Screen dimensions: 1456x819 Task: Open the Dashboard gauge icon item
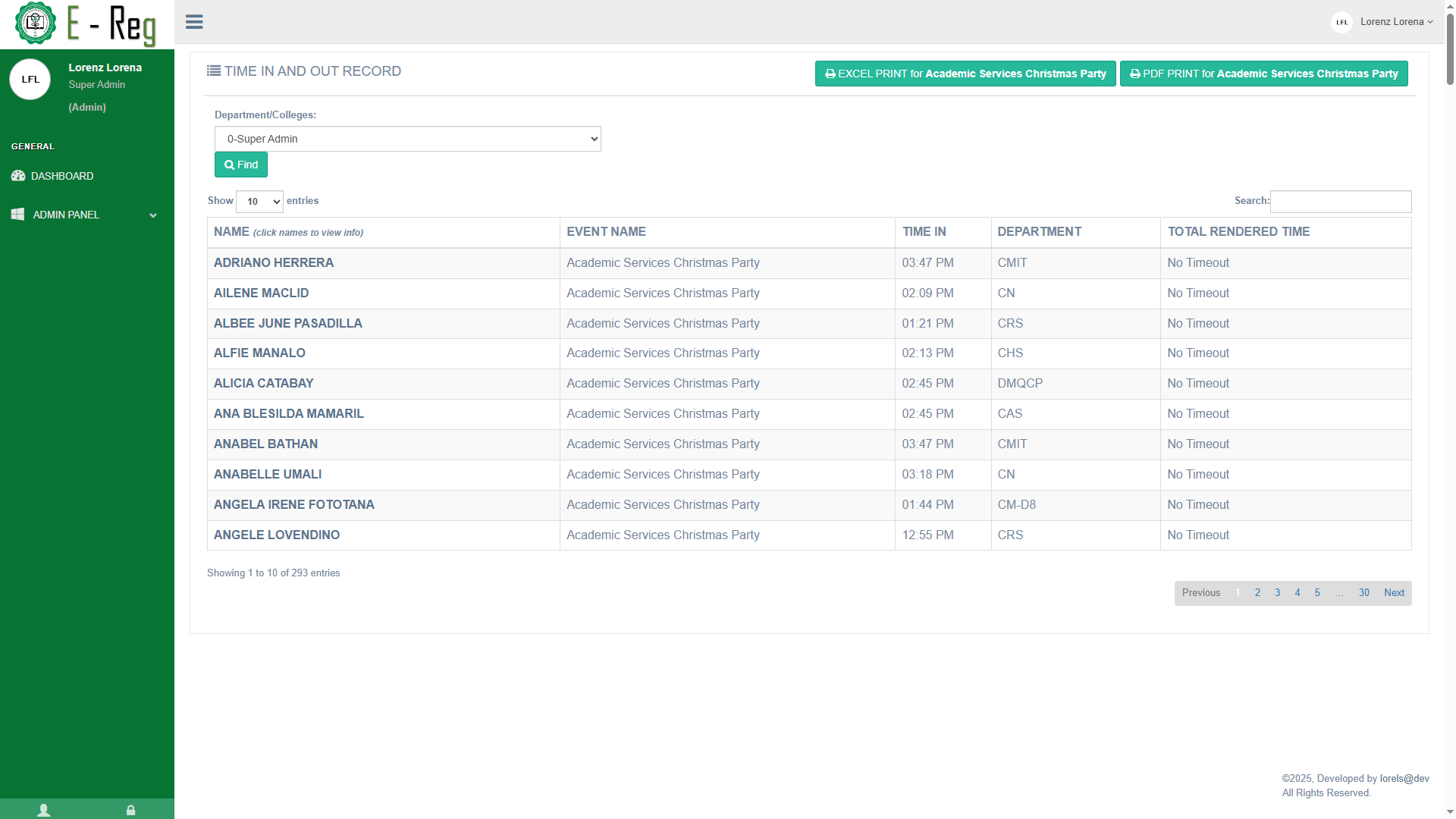(18, 176)
